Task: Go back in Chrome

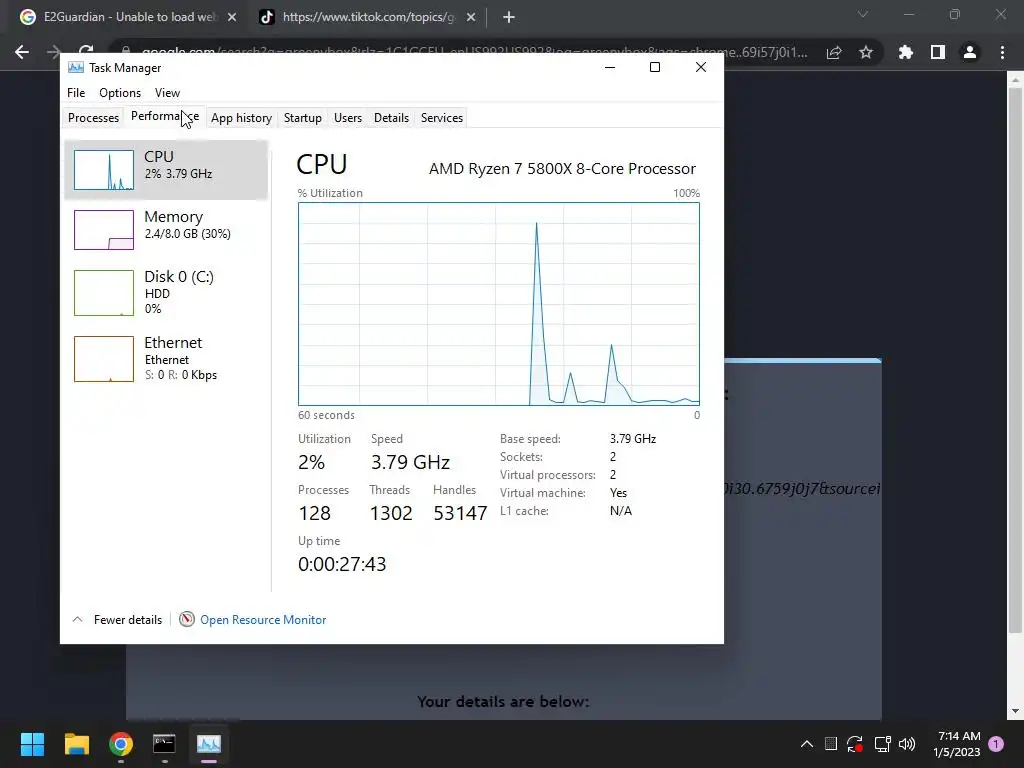Action: pyautogui.click(x=22, y=52)
